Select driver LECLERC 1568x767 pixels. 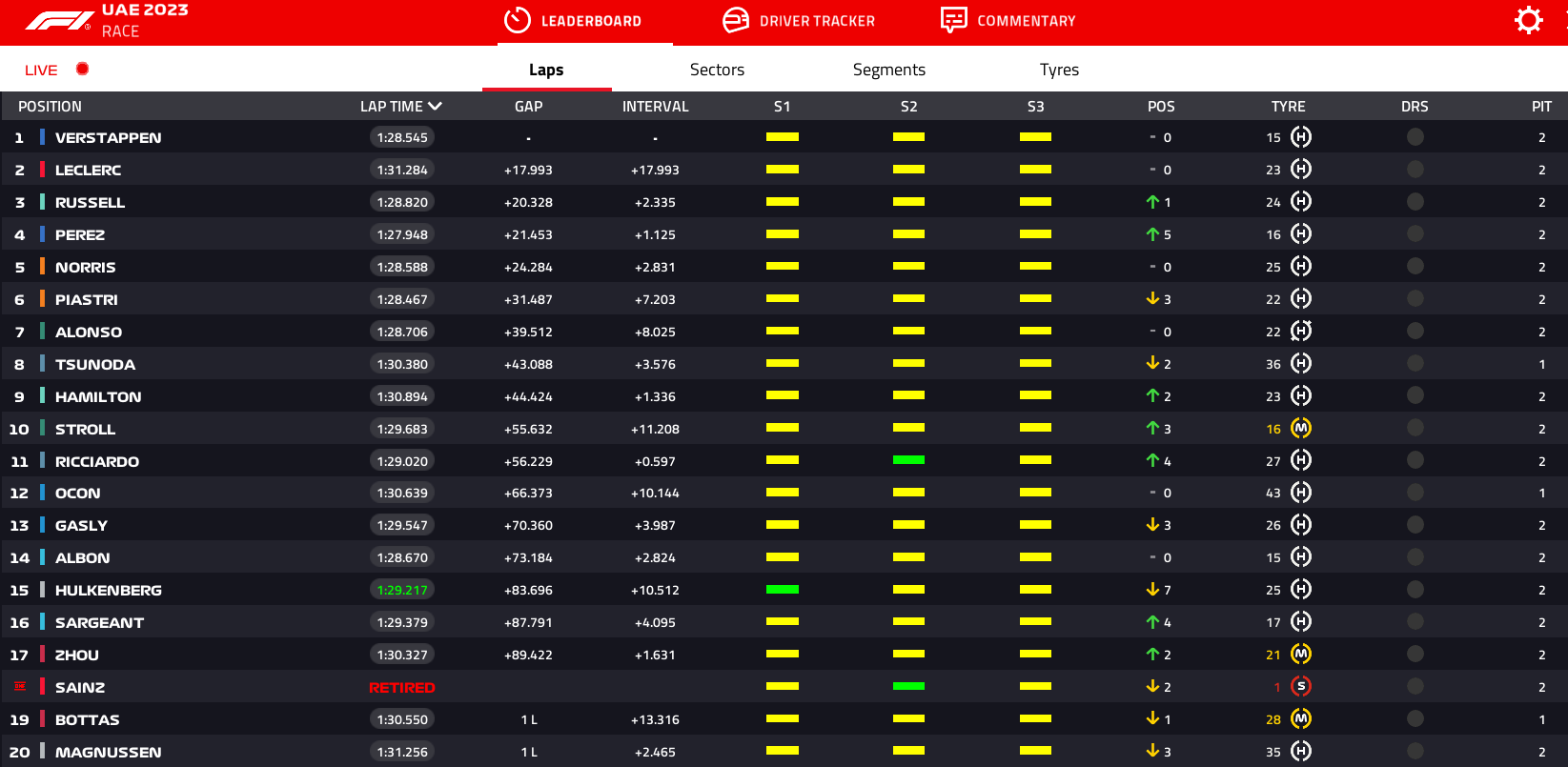[88, 171]
